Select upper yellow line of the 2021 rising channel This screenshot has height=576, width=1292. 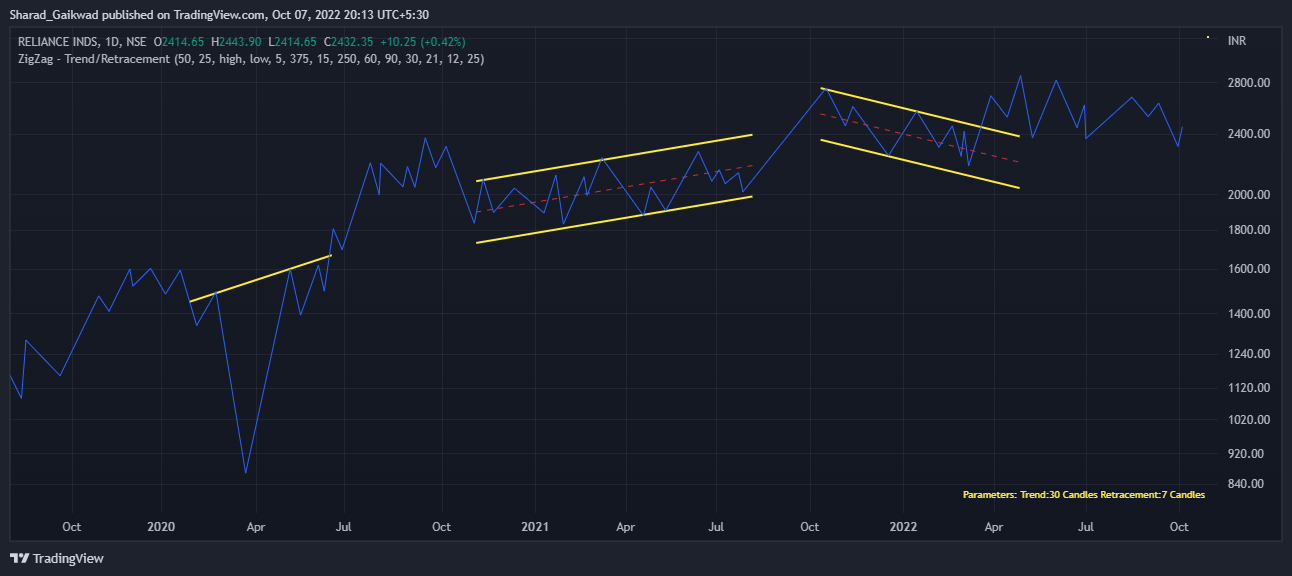614,157
